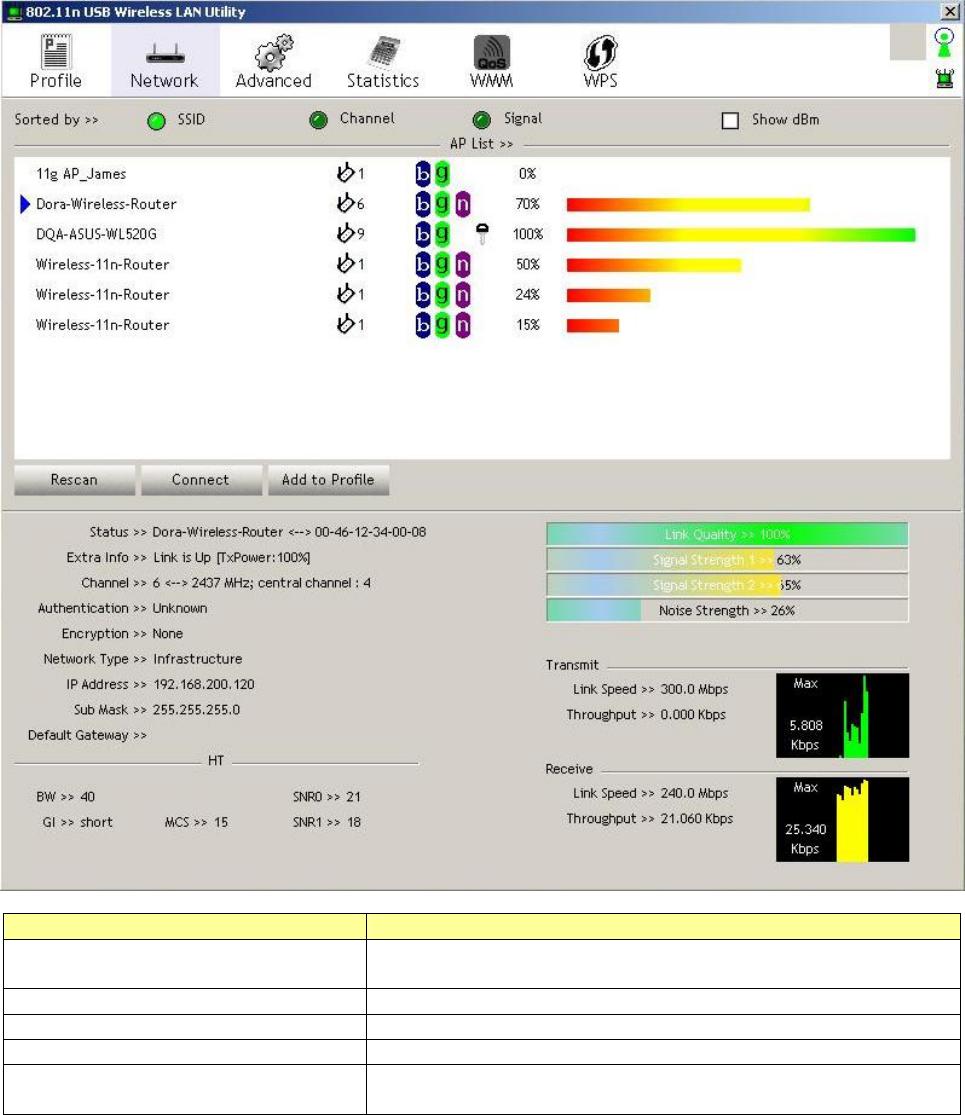
Task: Click the MCS 15 value
Action: click(x=221, y=822)
